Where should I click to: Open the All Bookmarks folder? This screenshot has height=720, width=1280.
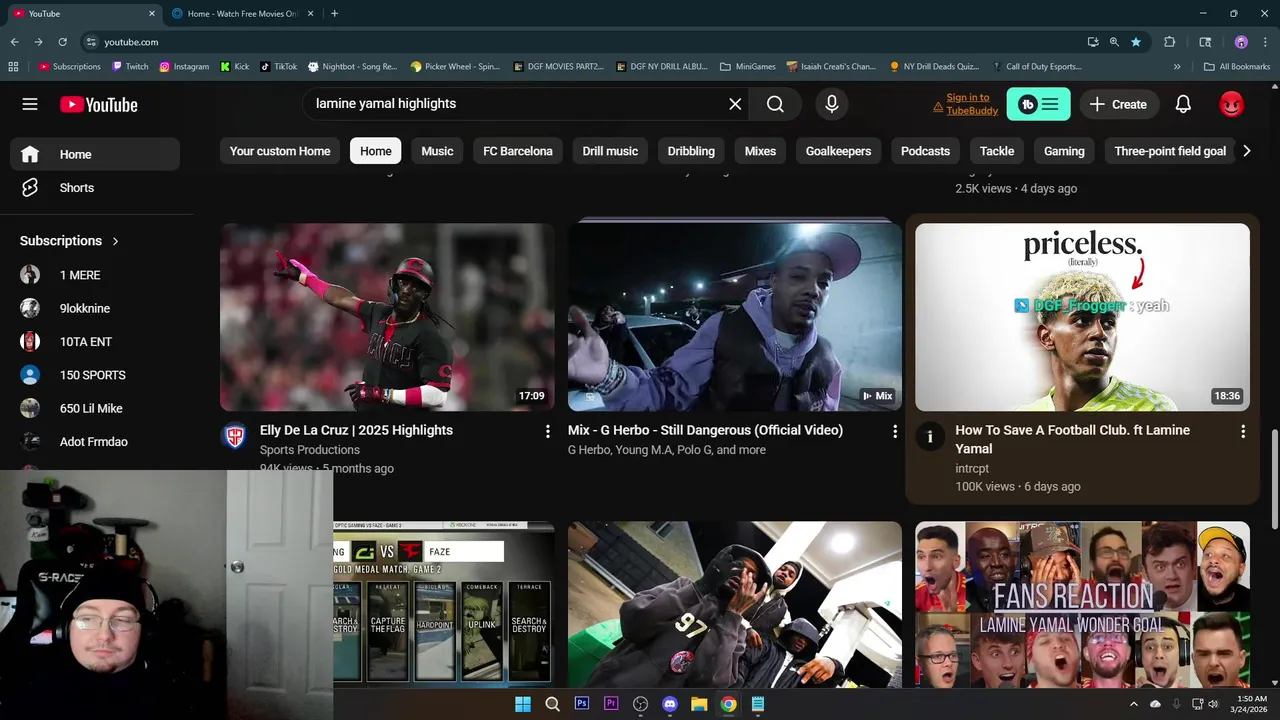tap(1237, 67)
